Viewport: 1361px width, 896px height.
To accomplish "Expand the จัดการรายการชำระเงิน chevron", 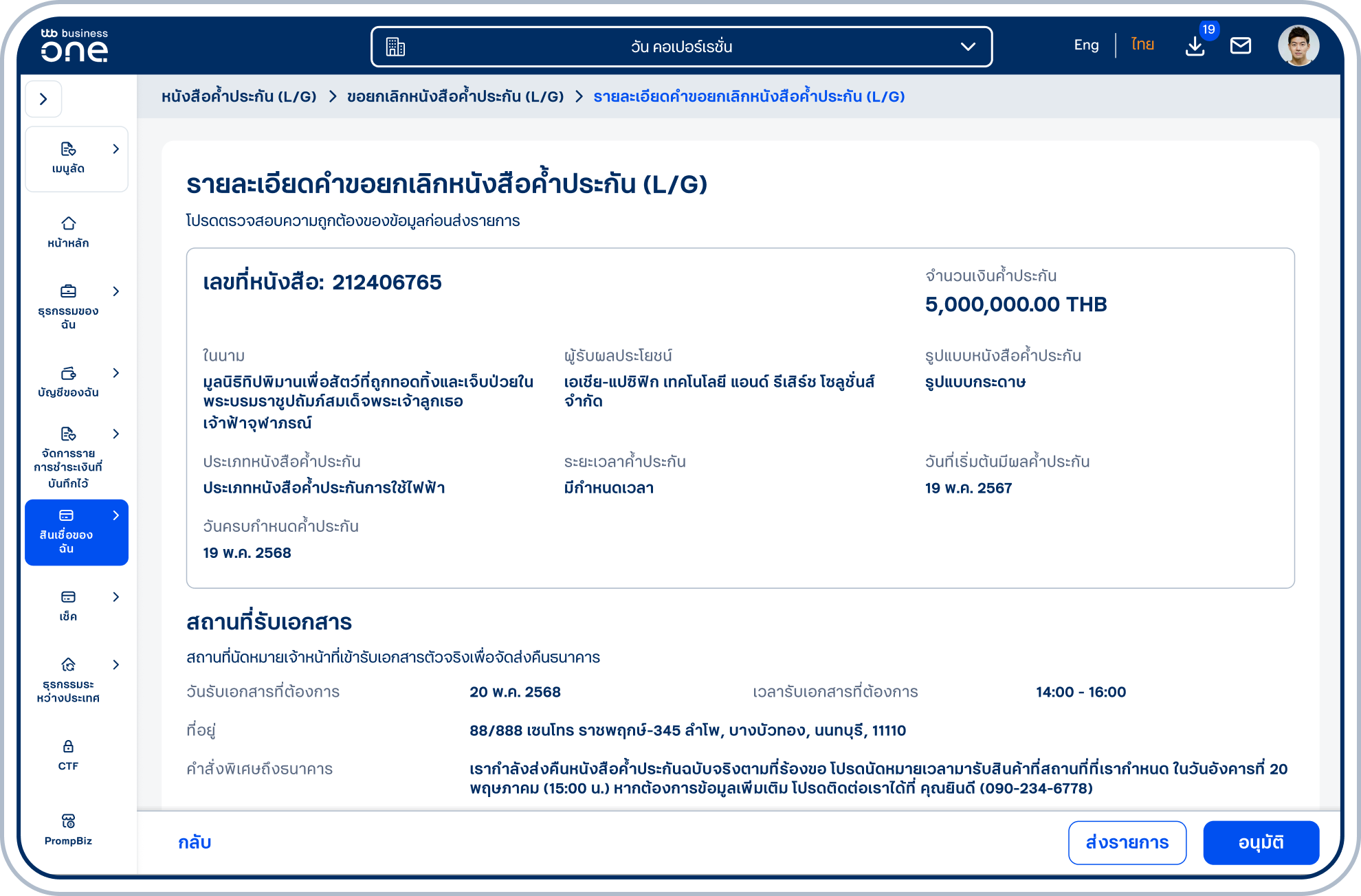I will pyautogui.click(x=115, y=434).
